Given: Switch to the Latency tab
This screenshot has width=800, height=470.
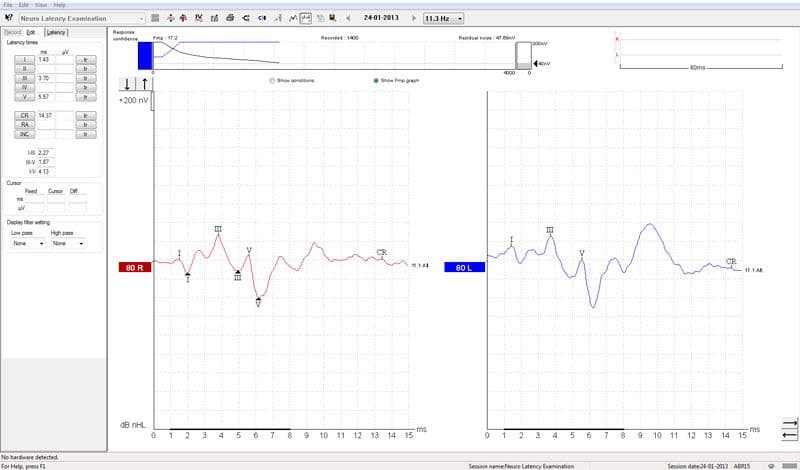Looking at the screenshot, I should point(56,32).
